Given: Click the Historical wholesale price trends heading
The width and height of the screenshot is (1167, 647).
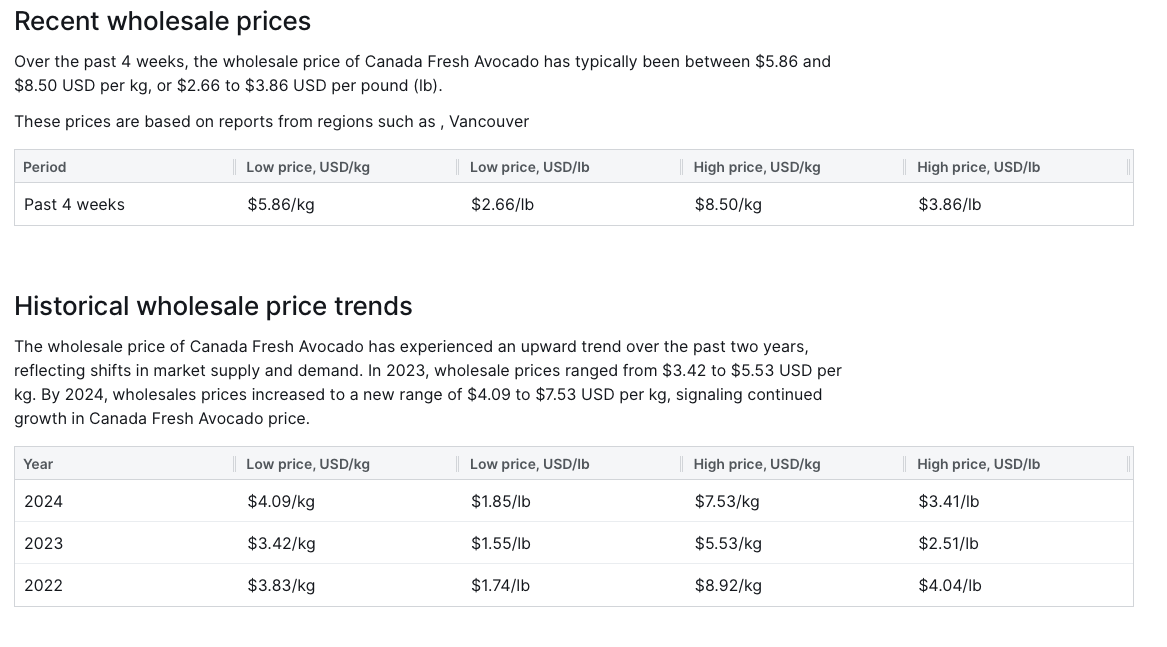Looking at the screenshot, I should click(x=213, y=306).
